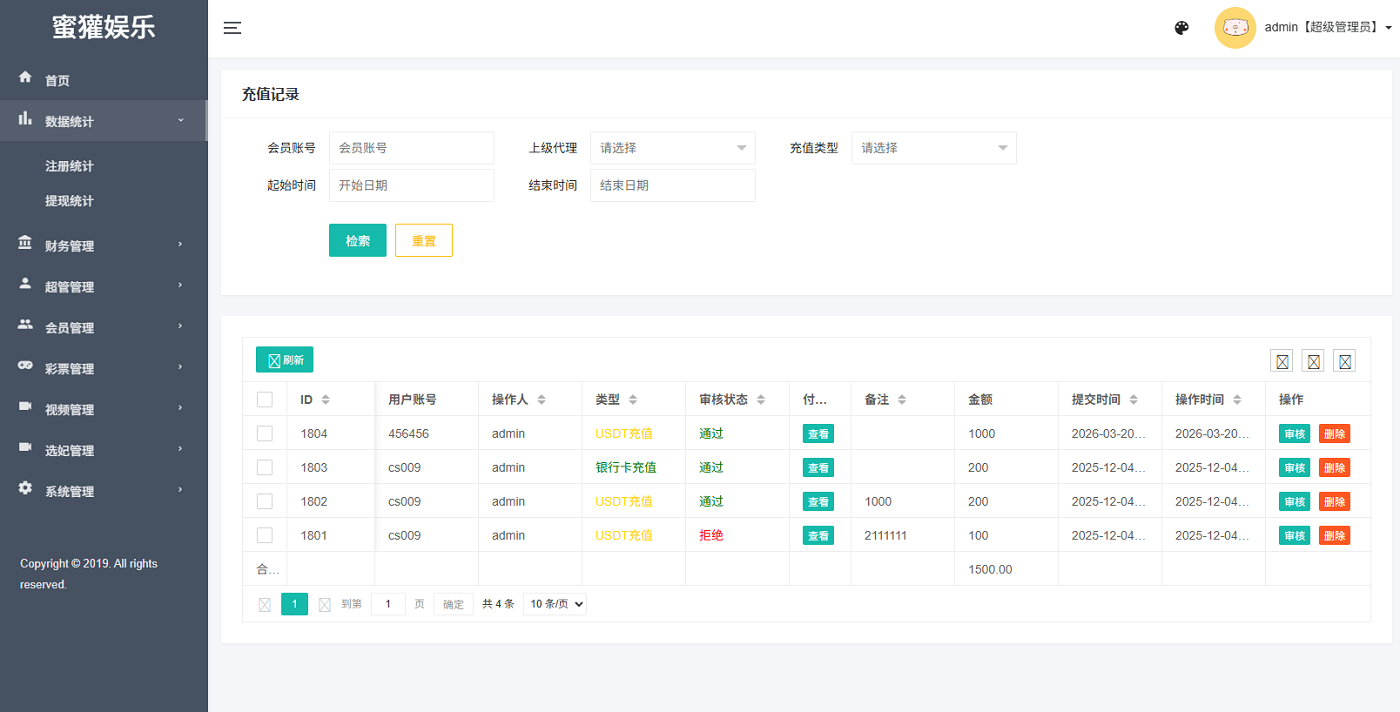Click the admin avatar image
Viewport: 1400px width, 712px height.
pos(1235,28)
